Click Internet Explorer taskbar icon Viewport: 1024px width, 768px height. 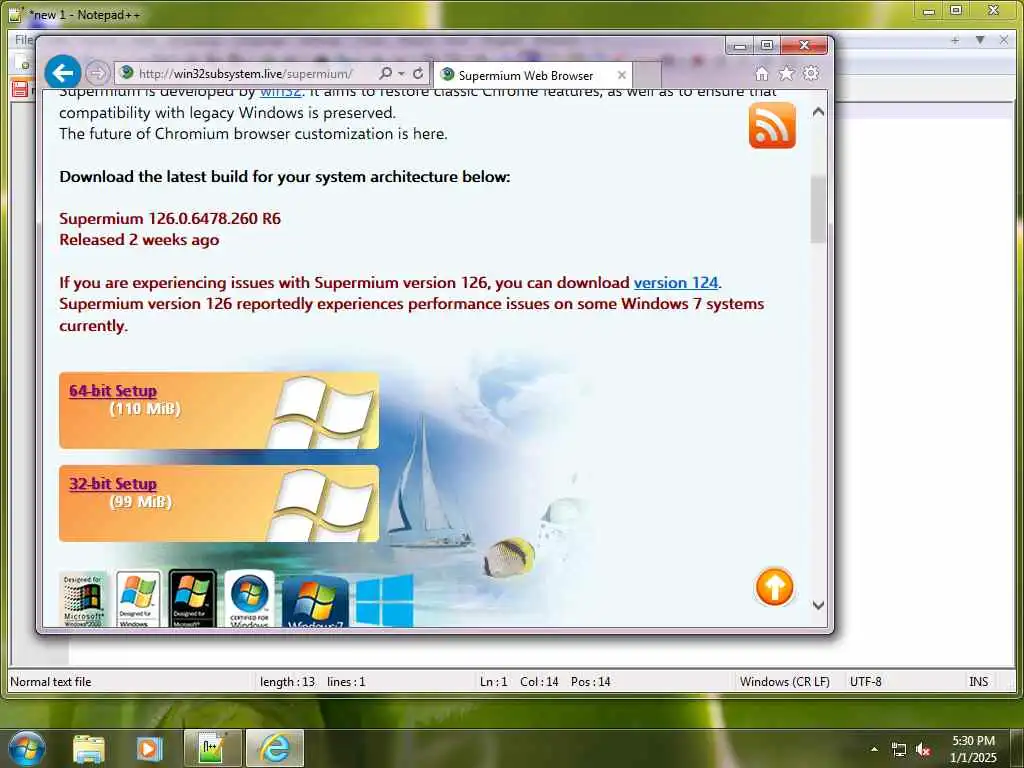(274, 748)
